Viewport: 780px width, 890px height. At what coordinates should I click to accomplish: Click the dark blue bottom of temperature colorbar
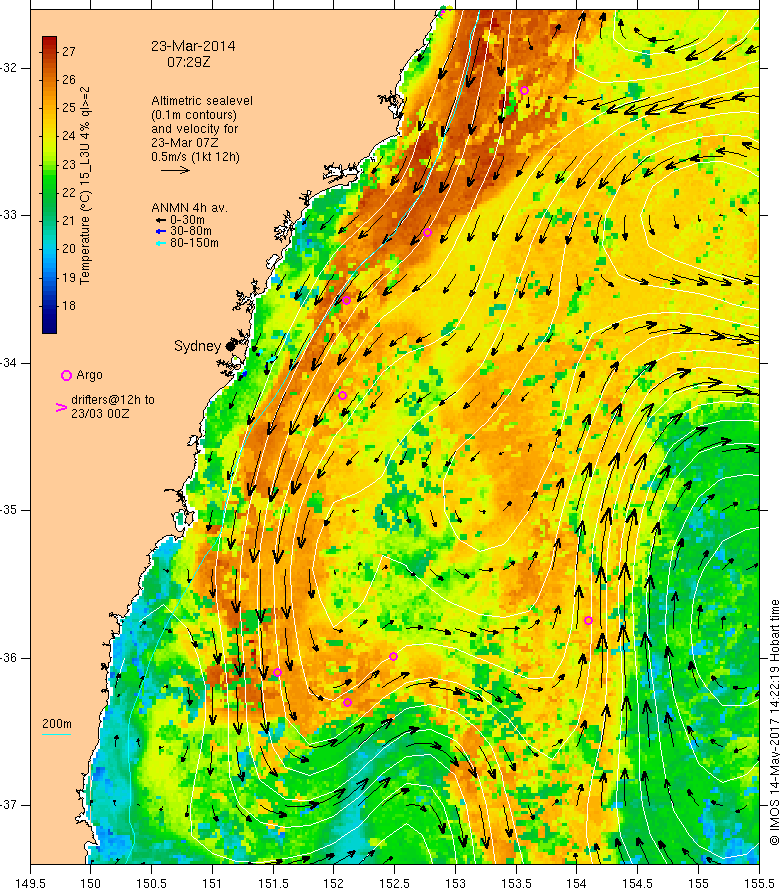[x=49, y=325]
